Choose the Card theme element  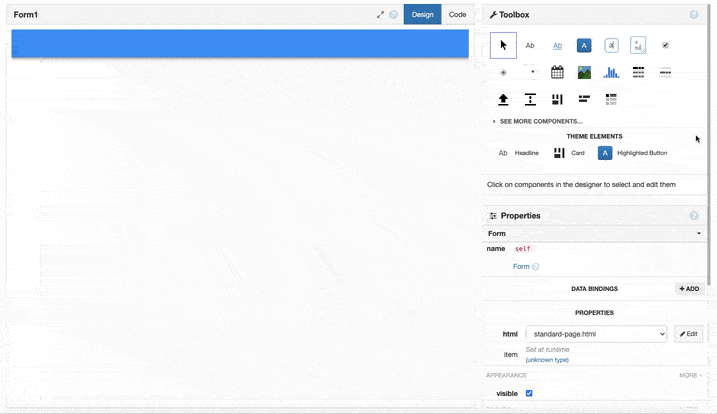(569, 153)
